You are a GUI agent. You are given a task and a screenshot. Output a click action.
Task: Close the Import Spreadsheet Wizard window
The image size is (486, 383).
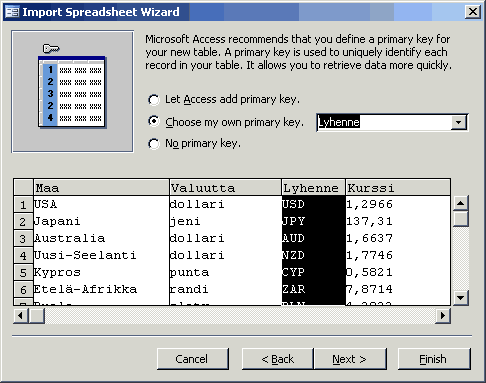coord(473,12)
